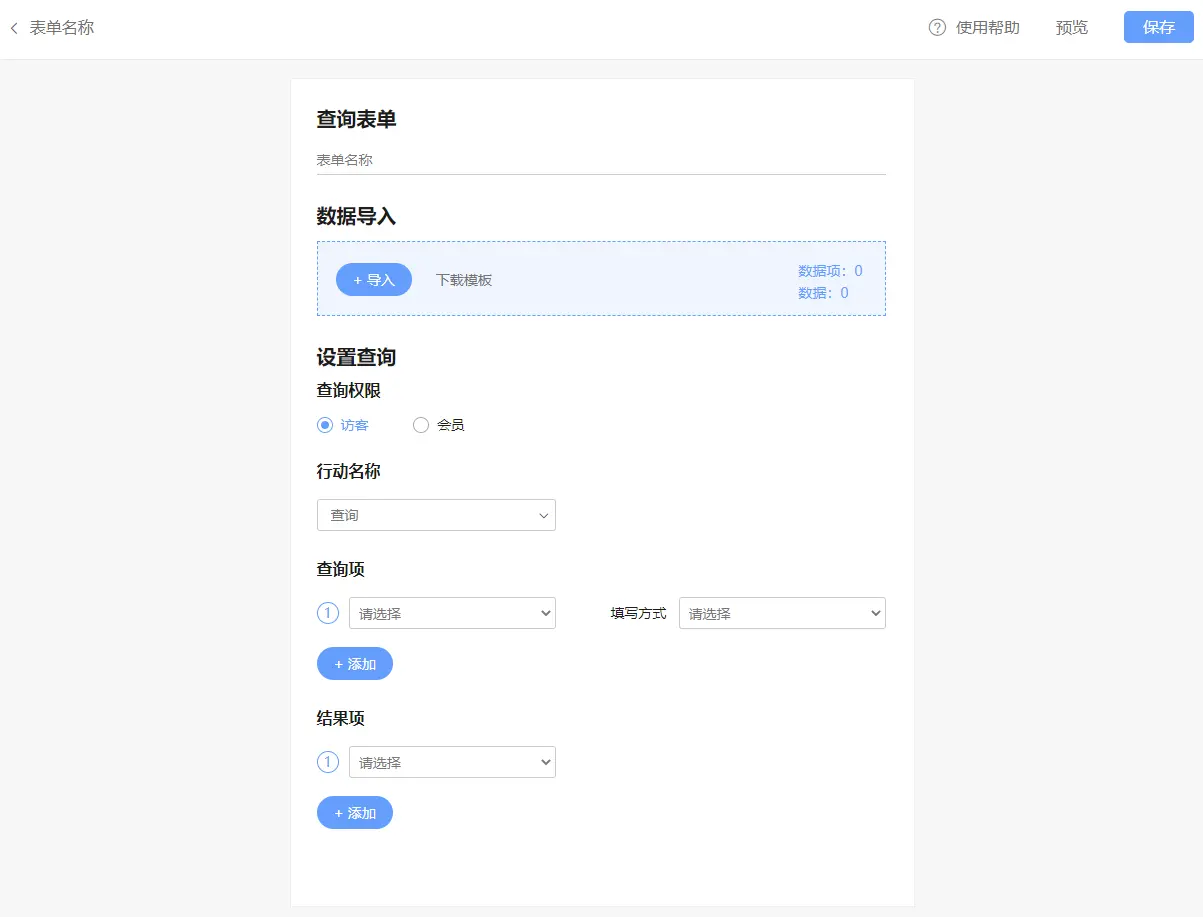Expand the 查询项 请选择 dropdown
This screenshot has height=917, width=1203.
(452, 613)
